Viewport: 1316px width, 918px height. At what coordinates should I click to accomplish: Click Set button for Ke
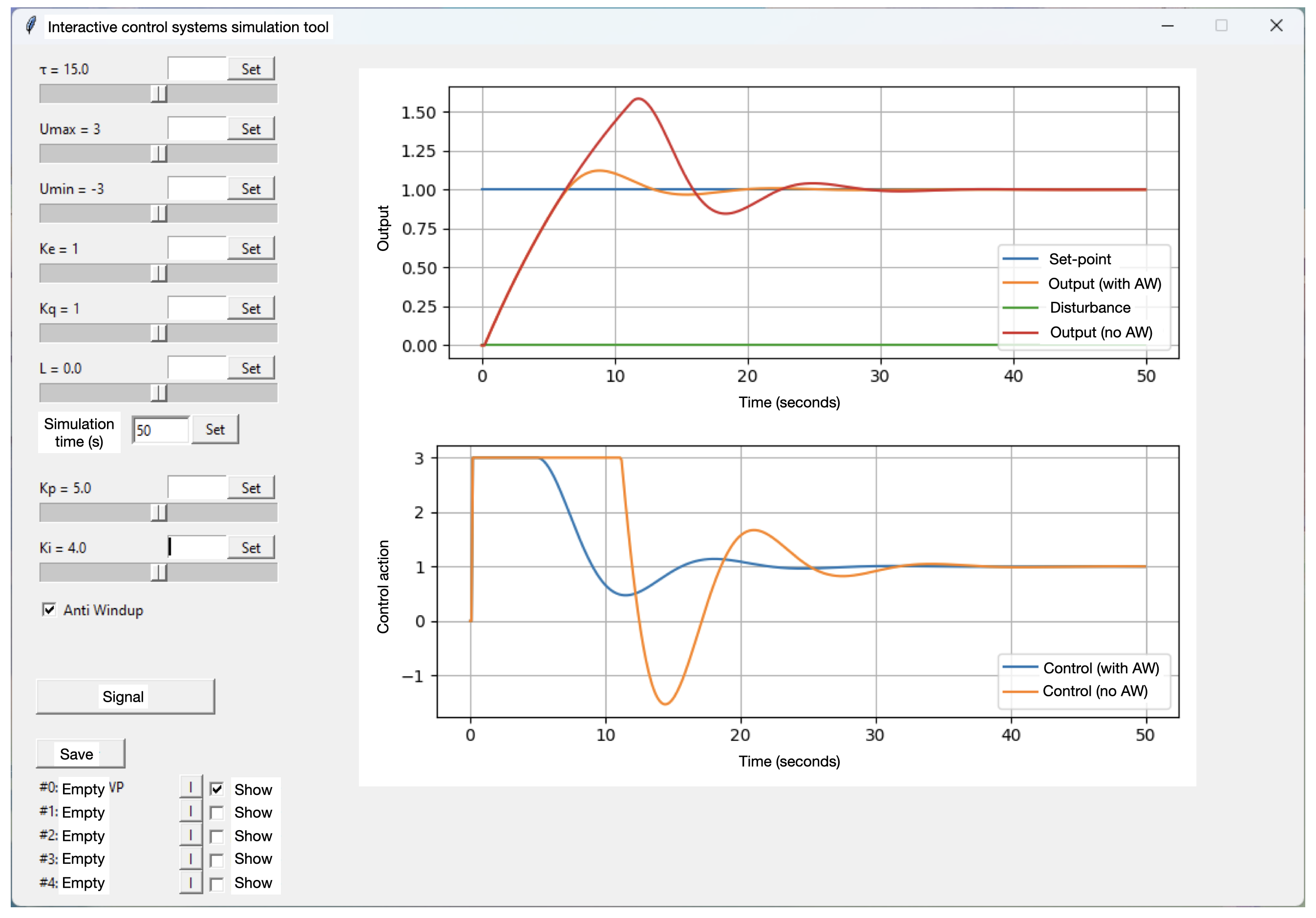(251, 249)
